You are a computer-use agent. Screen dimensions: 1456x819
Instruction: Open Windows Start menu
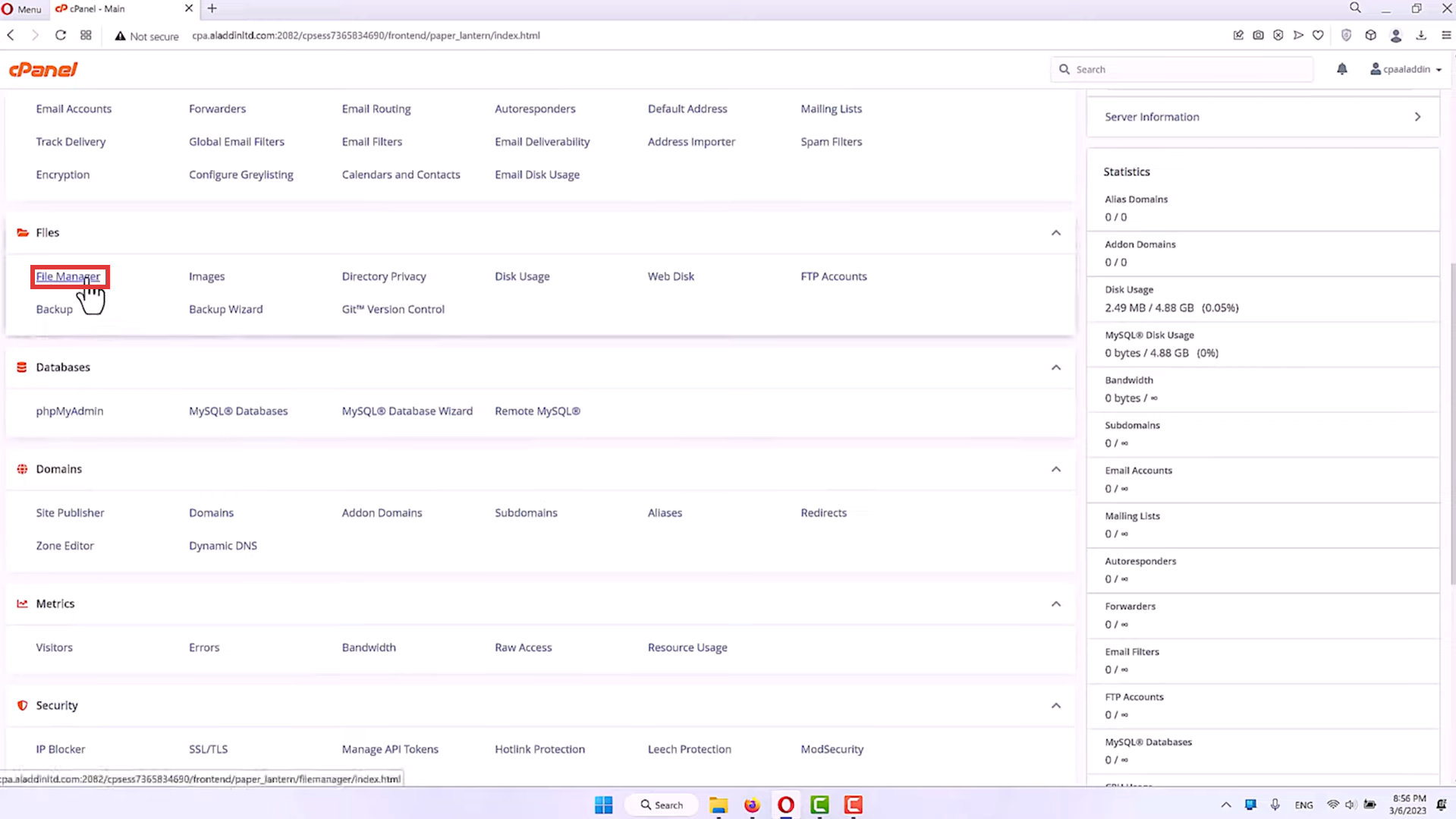click(x=604, y=805)
